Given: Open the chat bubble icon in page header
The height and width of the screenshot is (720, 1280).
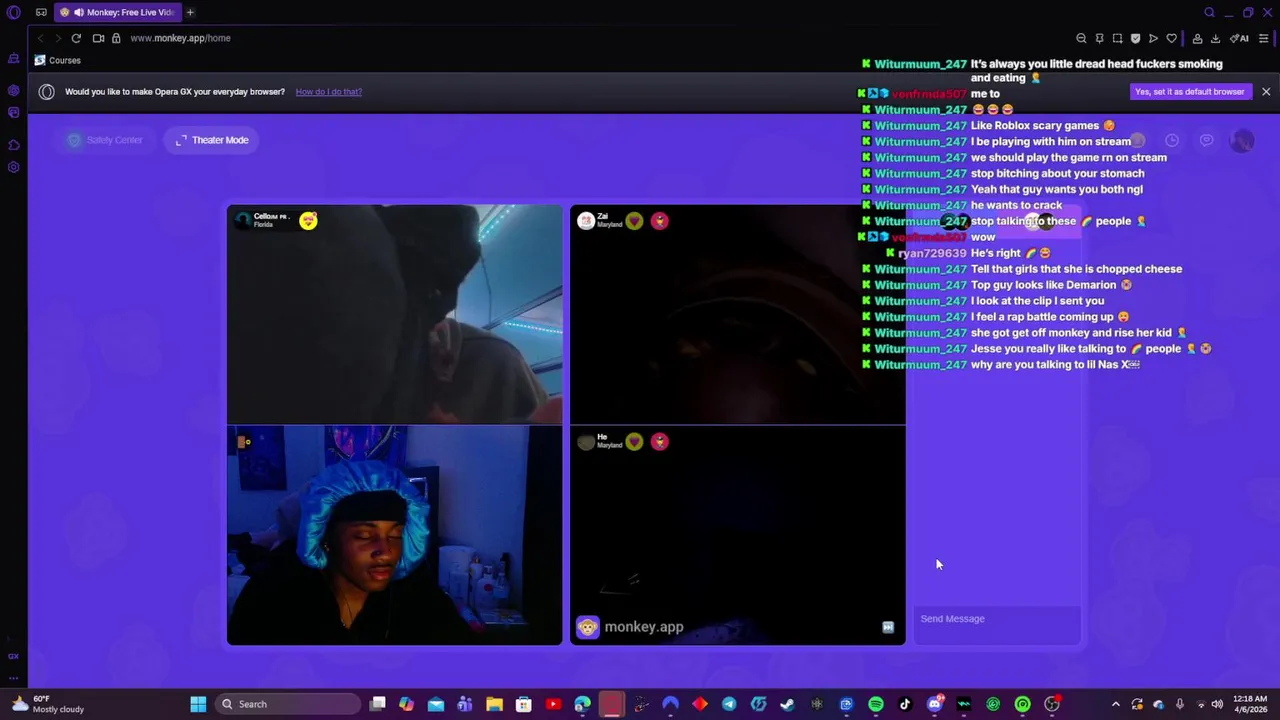Looking at the screenshot, I should coord(1207,140).
